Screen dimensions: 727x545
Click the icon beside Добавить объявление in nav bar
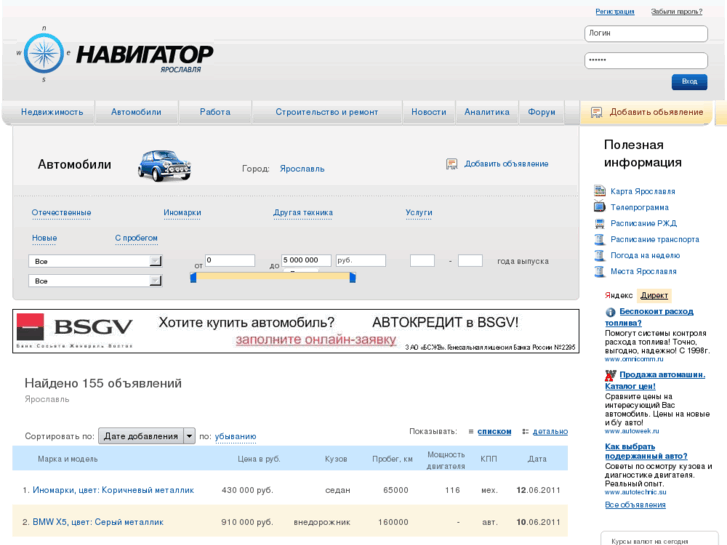pos(596,112)
